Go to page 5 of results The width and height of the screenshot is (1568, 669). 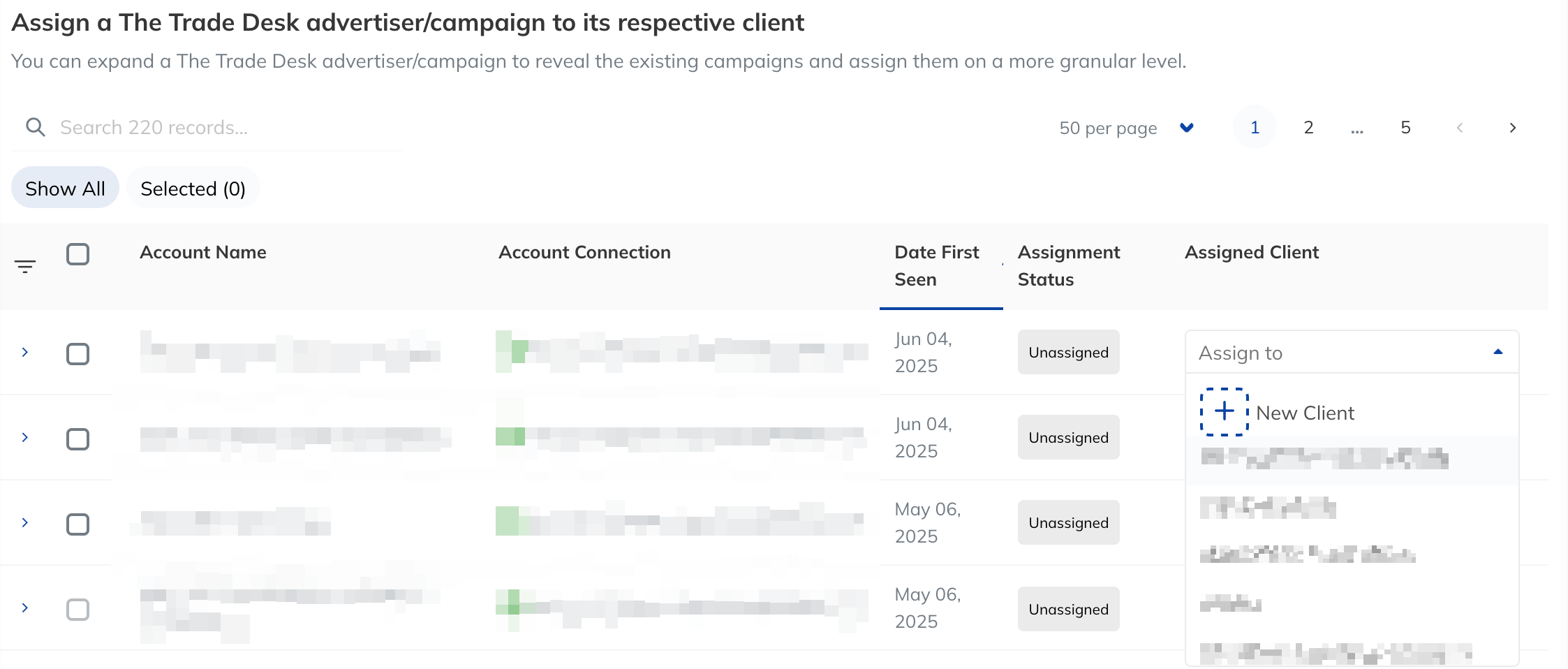tap(1405, 127)
